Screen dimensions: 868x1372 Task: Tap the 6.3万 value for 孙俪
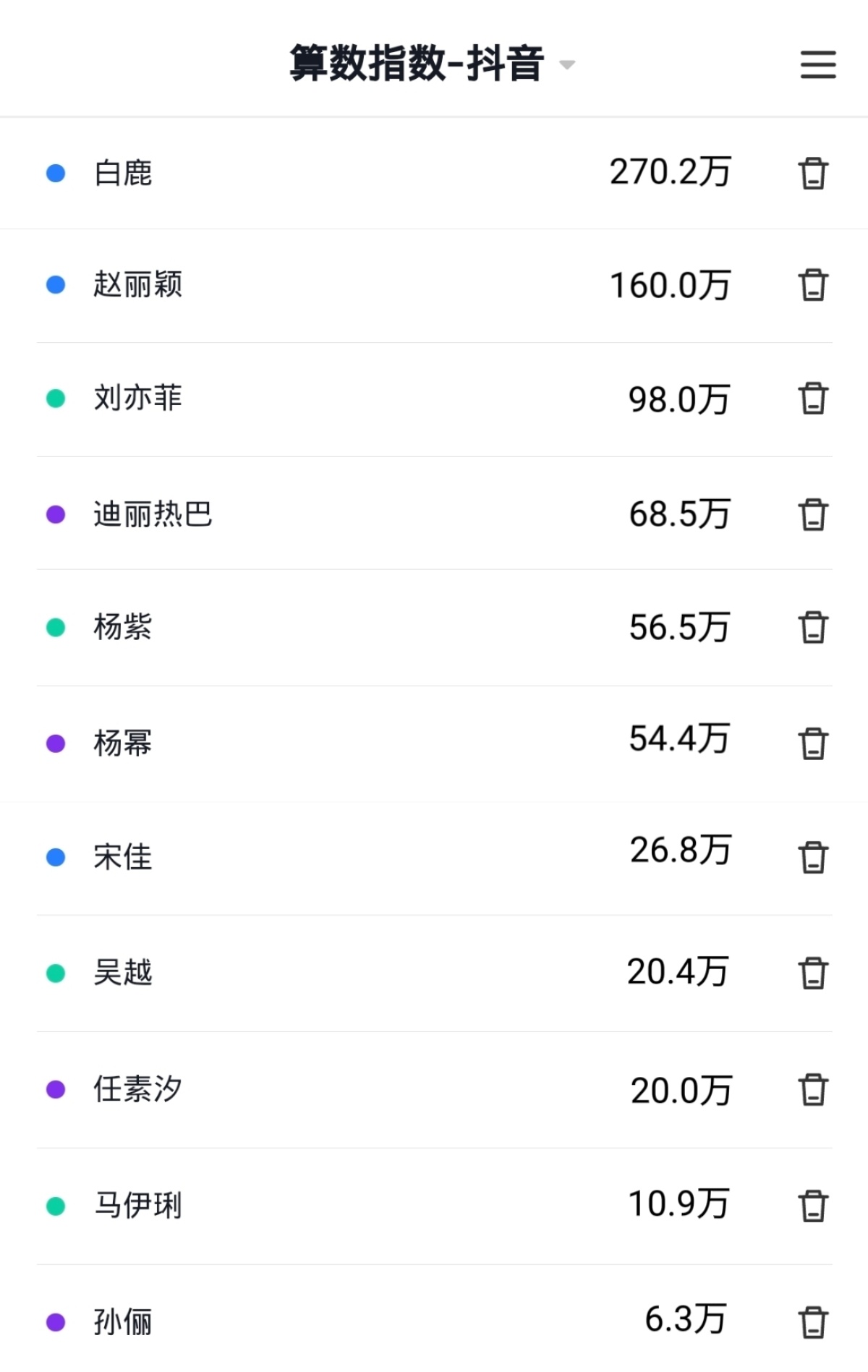click(x=686, y=1319)
